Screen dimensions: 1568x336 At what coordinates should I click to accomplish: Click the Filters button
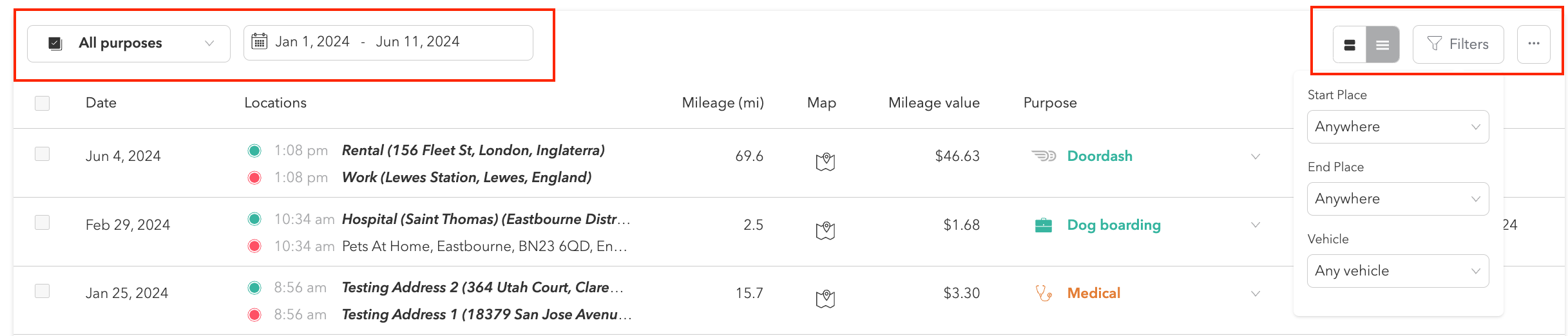pyautogui.click(x=1458, y=44)
